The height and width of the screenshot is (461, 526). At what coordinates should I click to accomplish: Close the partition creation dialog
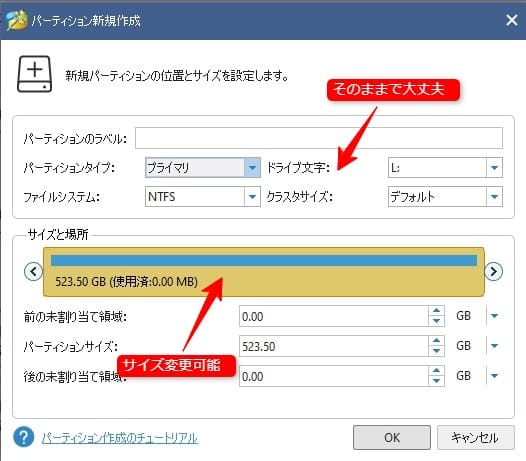(x=512, y=20)
